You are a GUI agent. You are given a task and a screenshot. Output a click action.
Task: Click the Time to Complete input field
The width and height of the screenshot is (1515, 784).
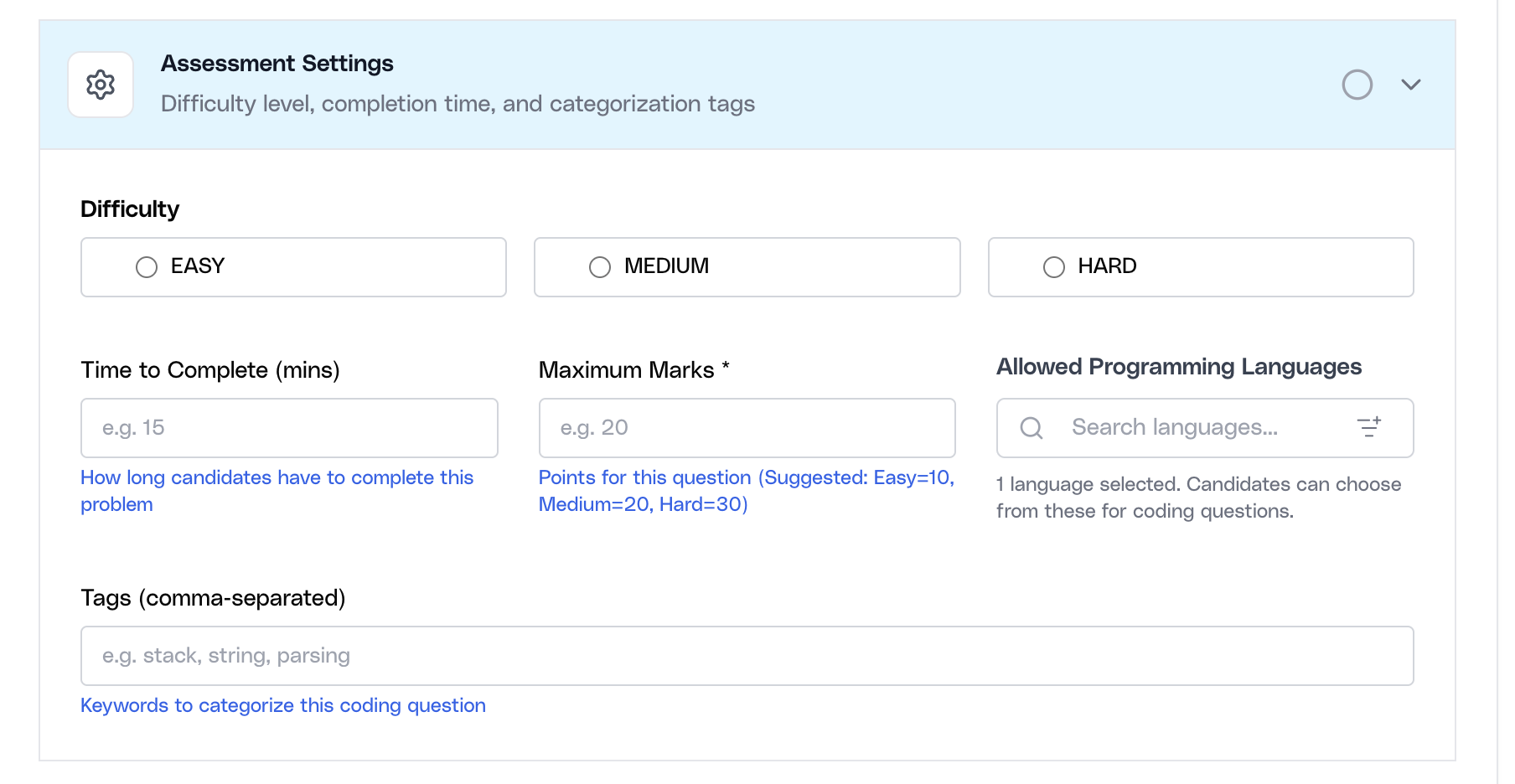pyautogui.click(x=289, y=428)
